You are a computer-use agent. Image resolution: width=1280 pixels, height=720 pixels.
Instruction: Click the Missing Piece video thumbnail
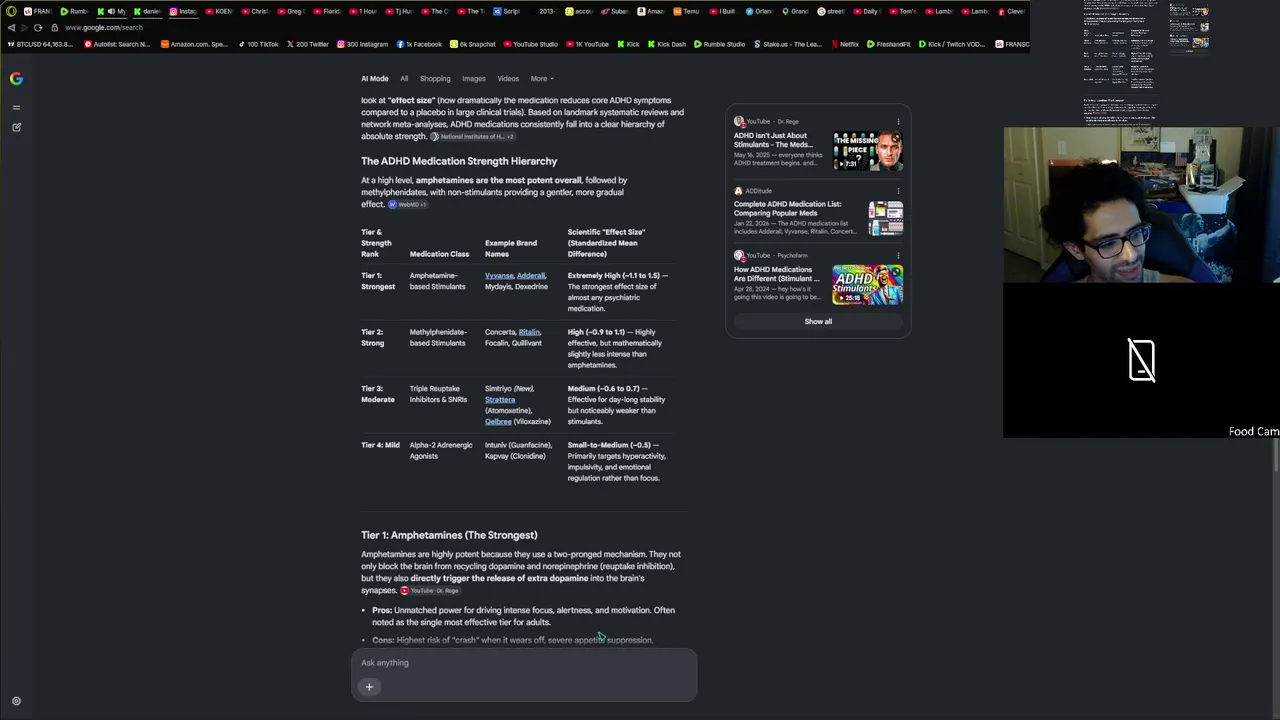[x=868, y=151]
